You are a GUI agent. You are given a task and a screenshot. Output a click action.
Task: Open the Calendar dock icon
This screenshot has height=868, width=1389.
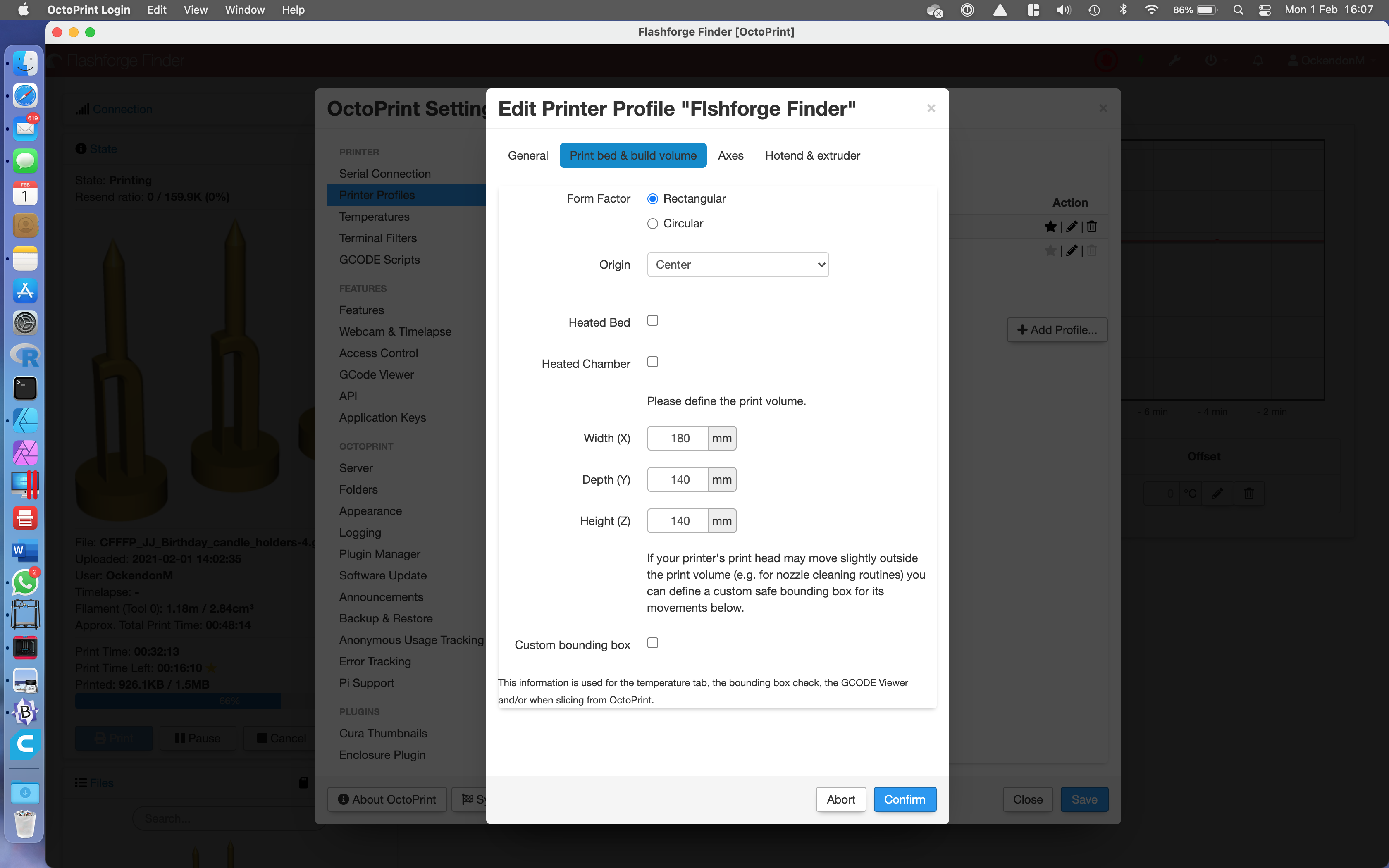[25, 193]
